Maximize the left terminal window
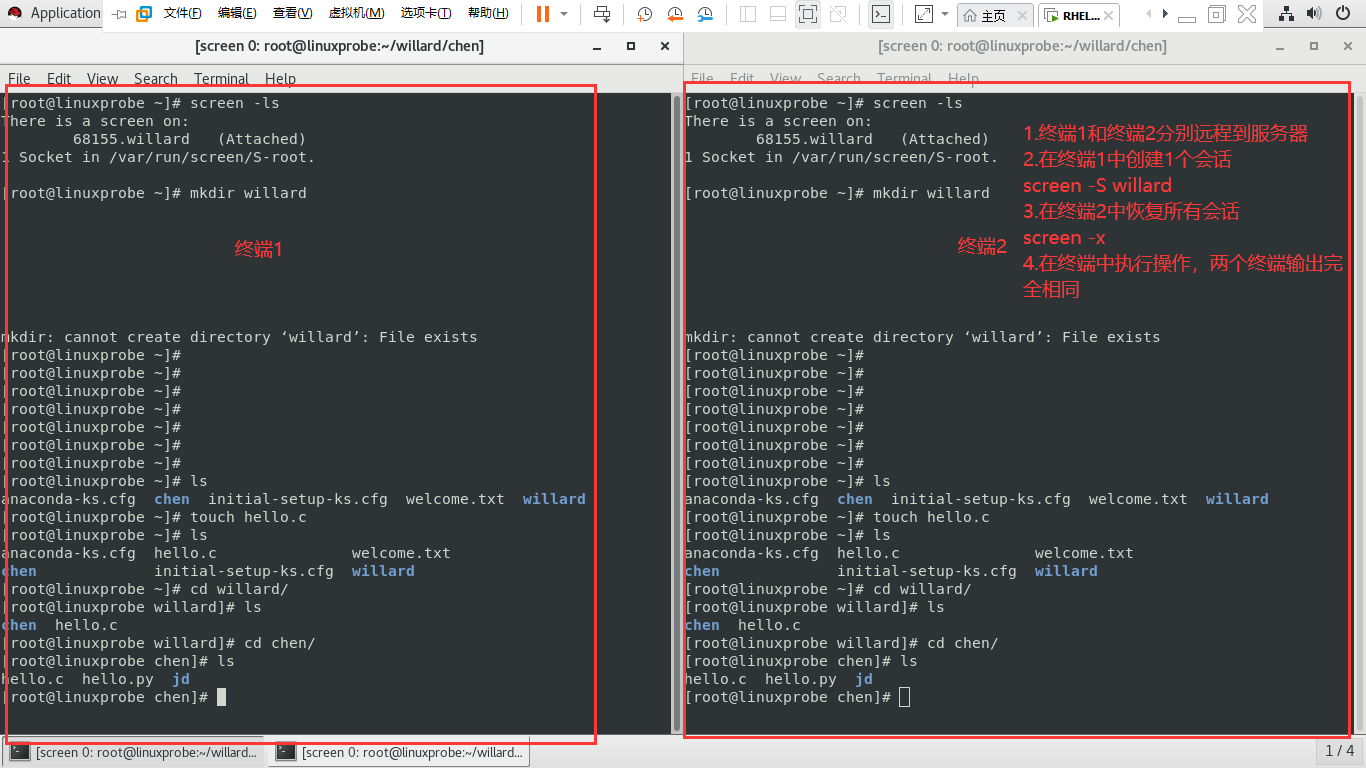1366x768 pixels. coord(631,46)
